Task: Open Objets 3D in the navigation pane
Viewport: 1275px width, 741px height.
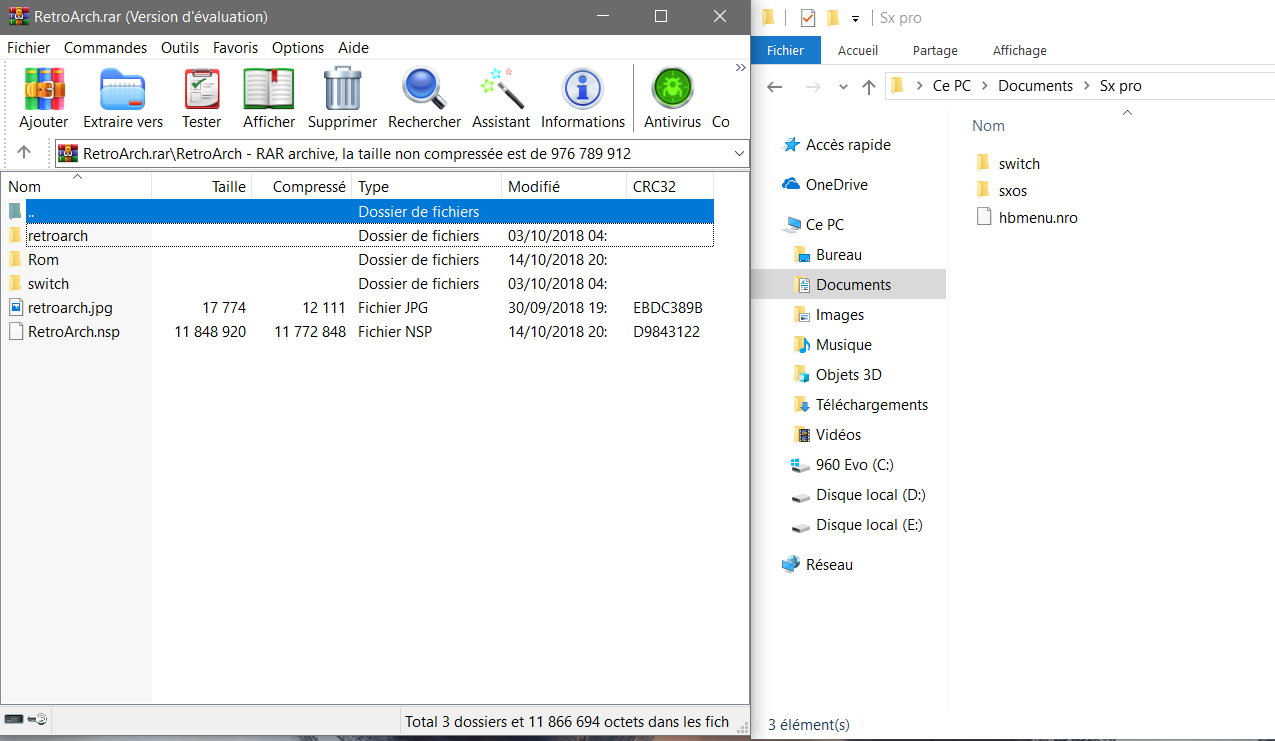Action: [848, 375]
